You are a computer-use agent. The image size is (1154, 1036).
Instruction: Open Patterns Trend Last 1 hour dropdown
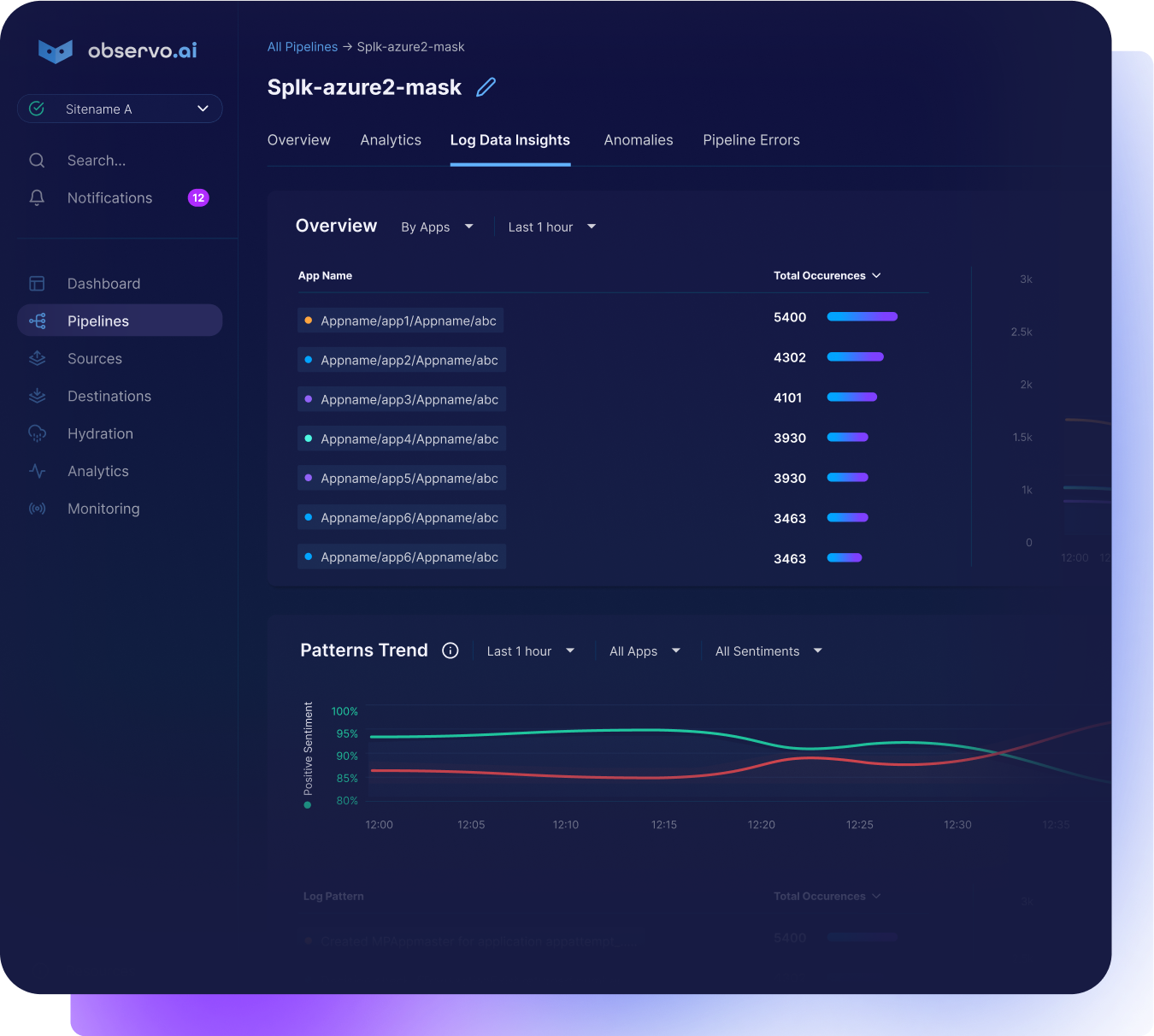pyautogui.click(x=530, y=651)
